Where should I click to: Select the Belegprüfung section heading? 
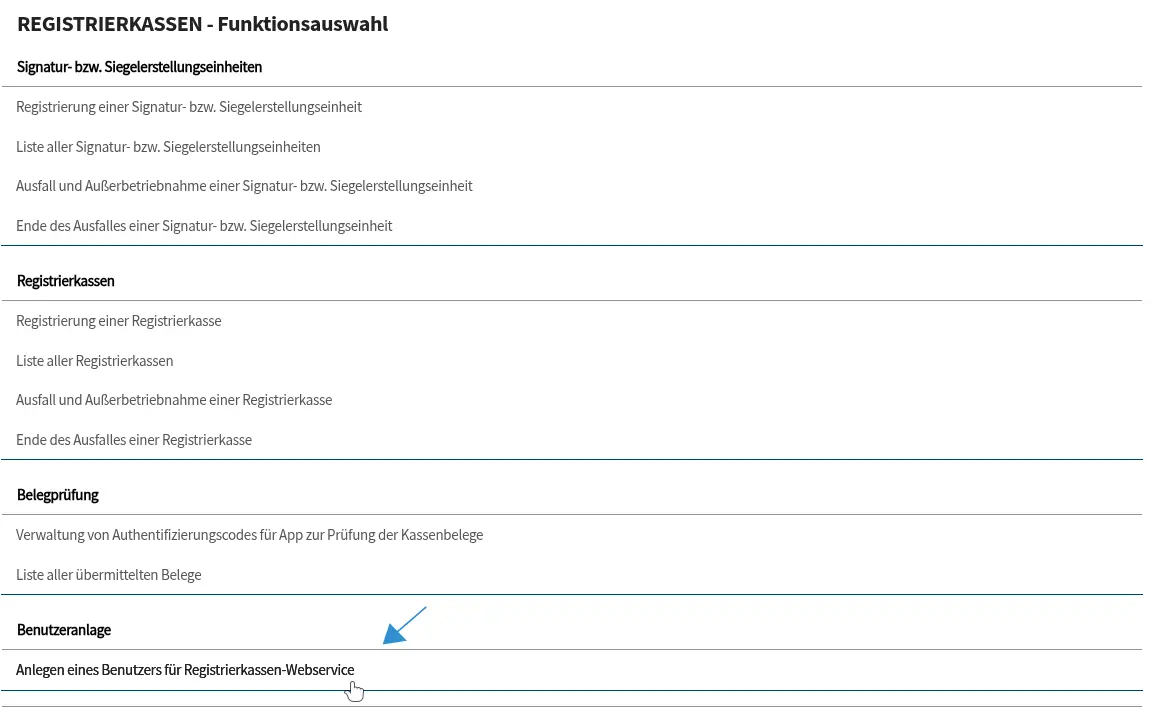click(58, 495)
